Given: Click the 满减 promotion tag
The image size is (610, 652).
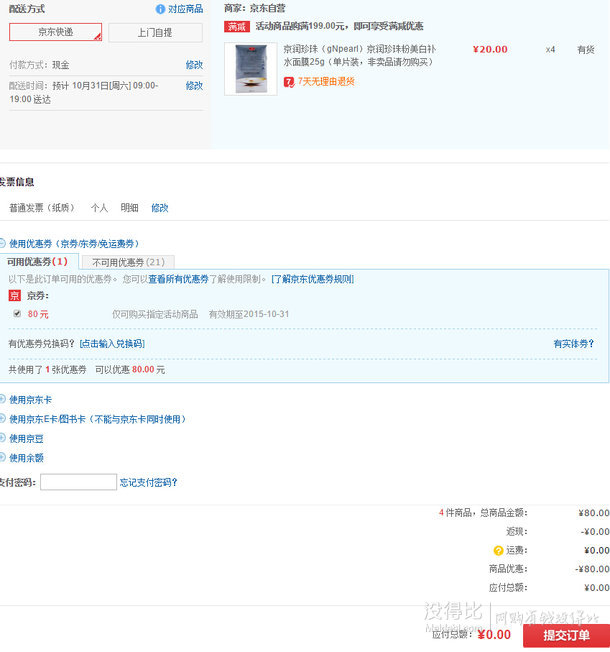Looking at the screenshot, I should pyautogui.click(x=237, y=27).
